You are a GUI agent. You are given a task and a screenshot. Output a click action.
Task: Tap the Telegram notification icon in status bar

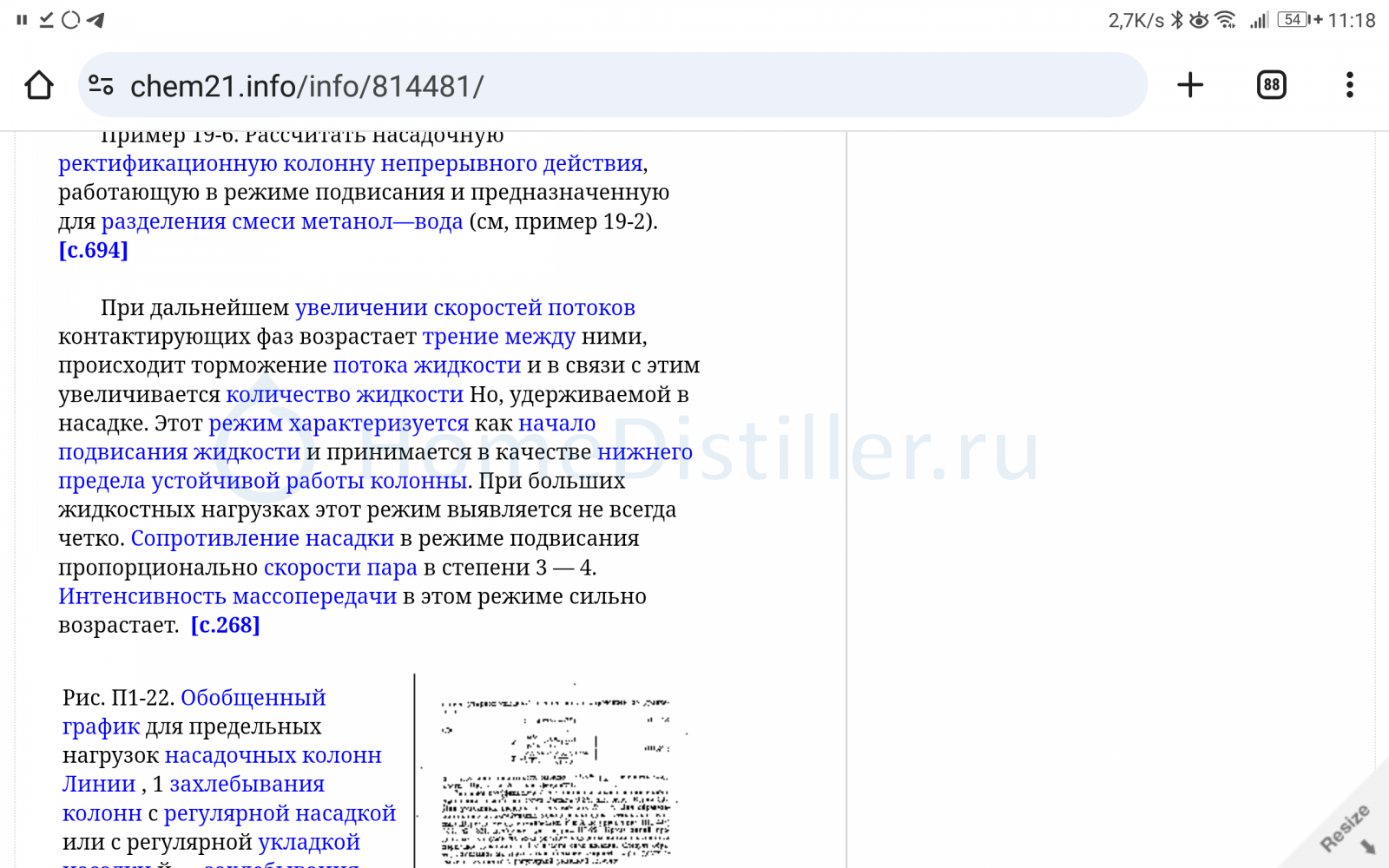click(96, 20)
